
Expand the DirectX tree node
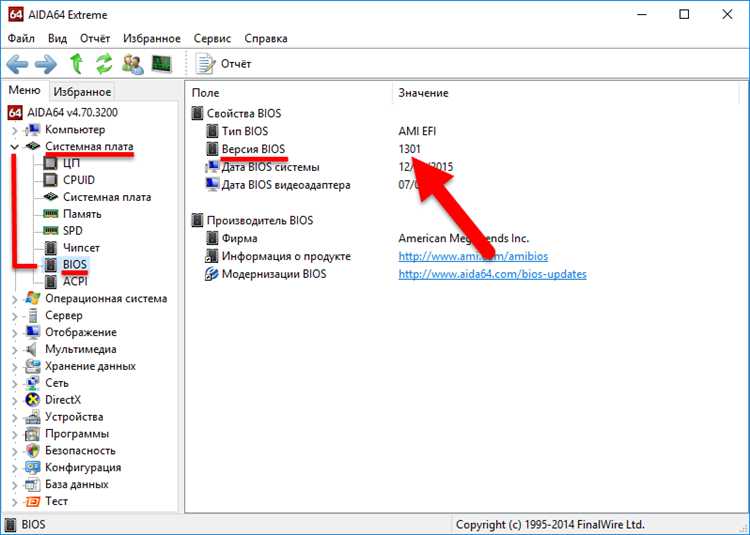pyautogui.click(x=14, y=401)
